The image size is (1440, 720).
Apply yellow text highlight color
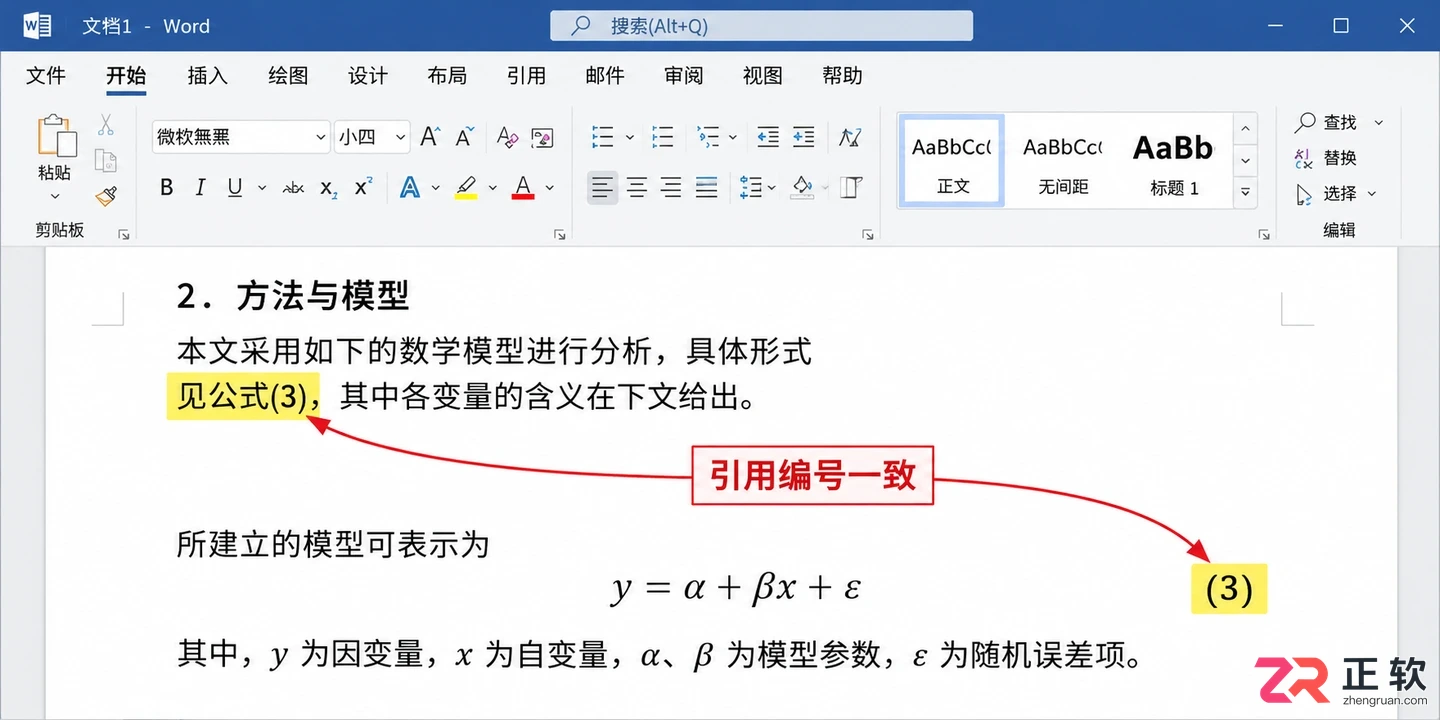(466, 187)
